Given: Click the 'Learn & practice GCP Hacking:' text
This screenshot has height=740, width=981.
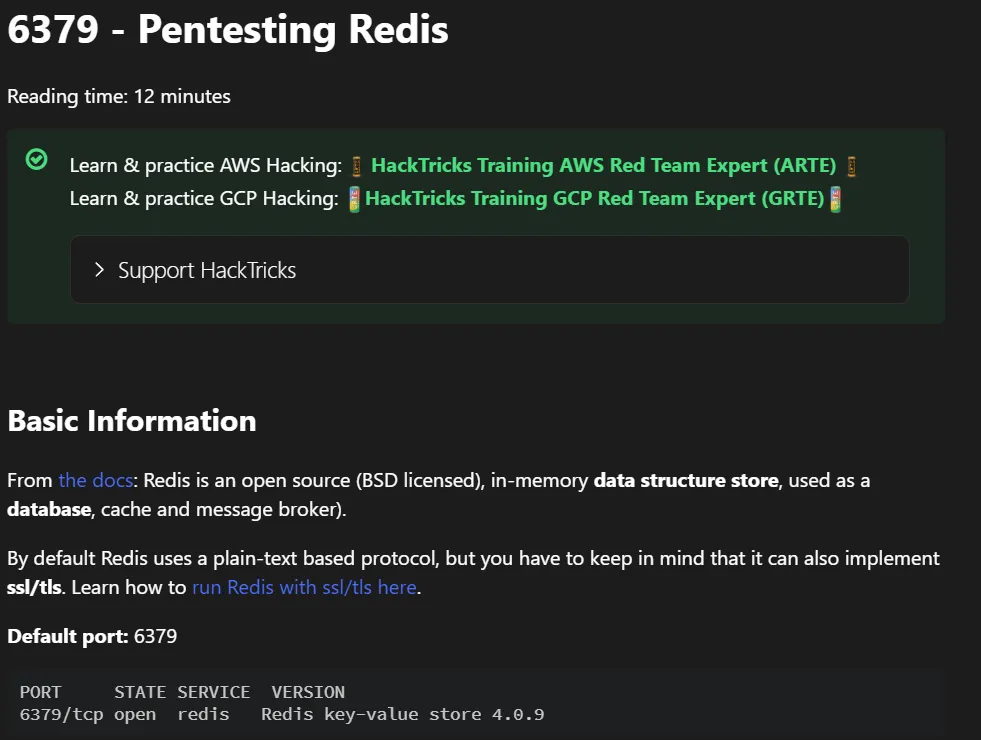Looking at the screenshot, I should [x=204, y=199].
